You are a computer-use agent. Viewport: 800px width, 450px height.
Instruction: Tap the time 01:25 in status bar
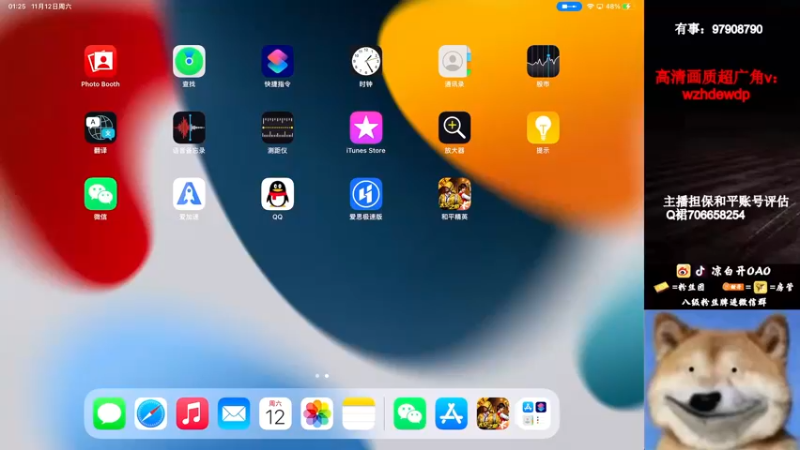click(17, 6)
